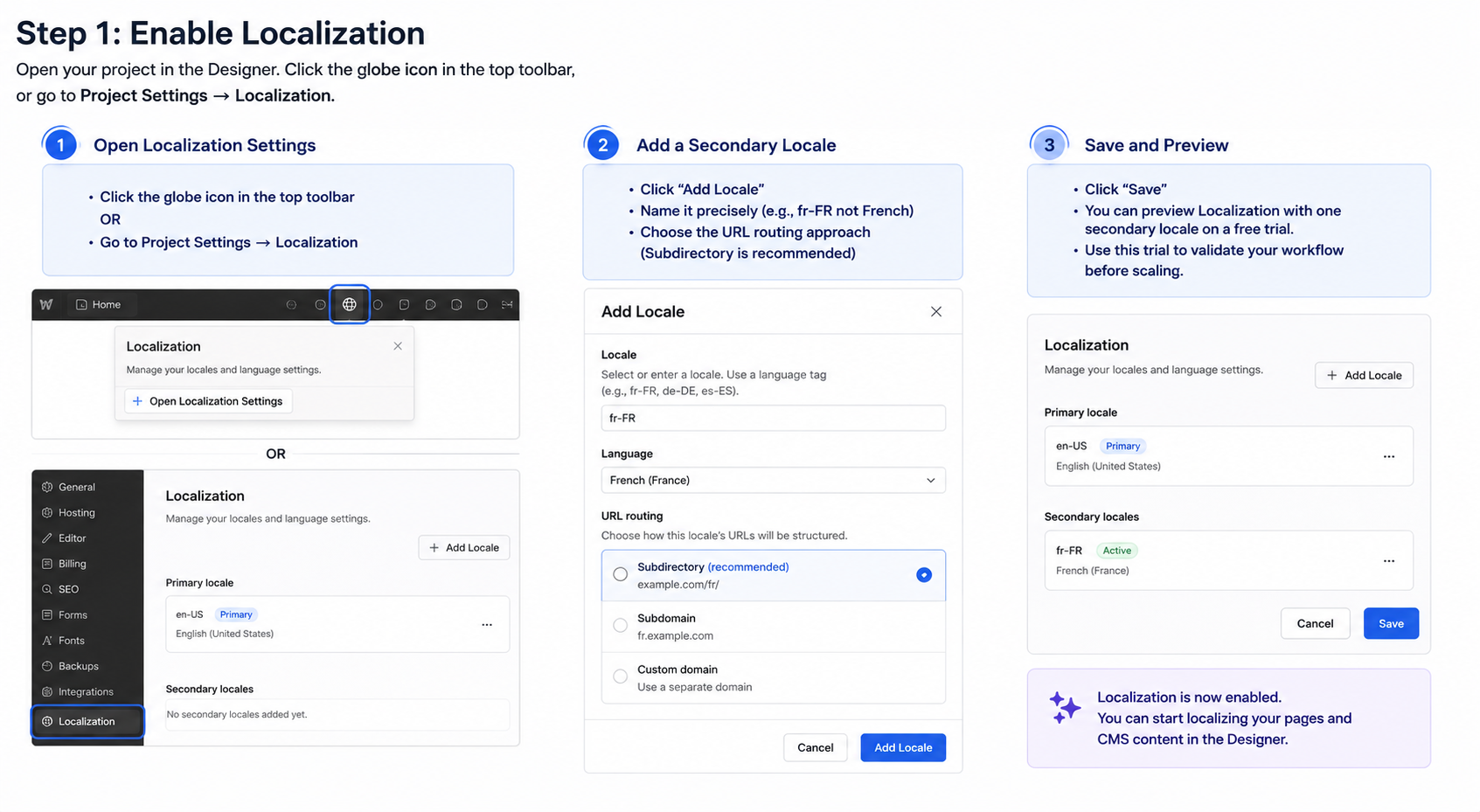Image resolution: width=1480 pixels, height=812 pixels.
Task: Open en-US options menu in Save and Preview panel
Action: pyautogui.click(x=1389, y=456)
